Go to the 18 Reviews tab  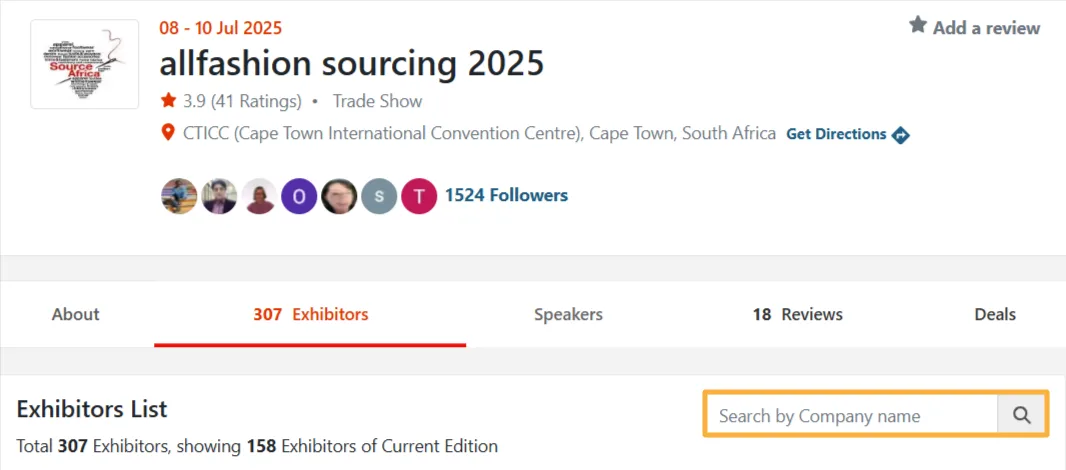797,314
